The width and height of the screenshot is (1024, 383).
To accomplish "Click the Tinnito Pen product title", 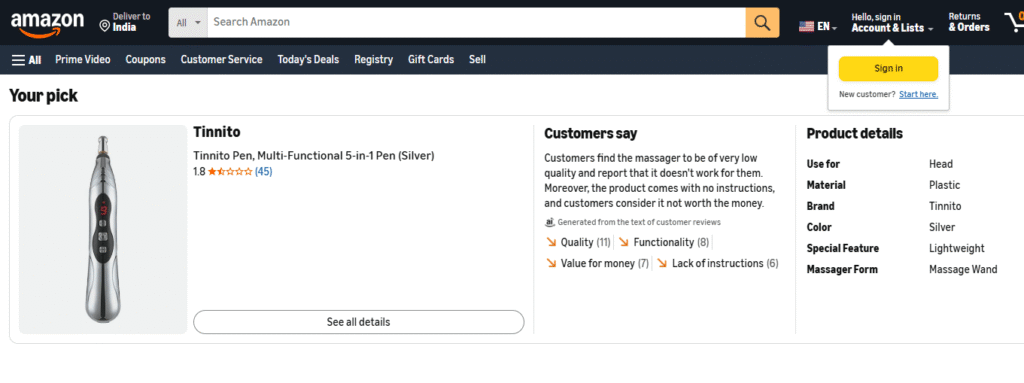I will point(313,156).
